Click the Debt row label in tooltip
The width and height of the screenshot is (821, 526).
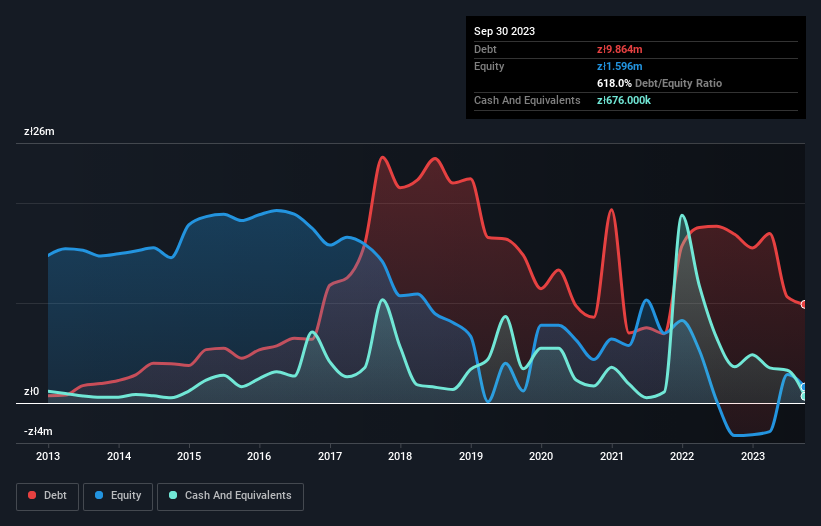pyautogui.click(x=485, y=49)
